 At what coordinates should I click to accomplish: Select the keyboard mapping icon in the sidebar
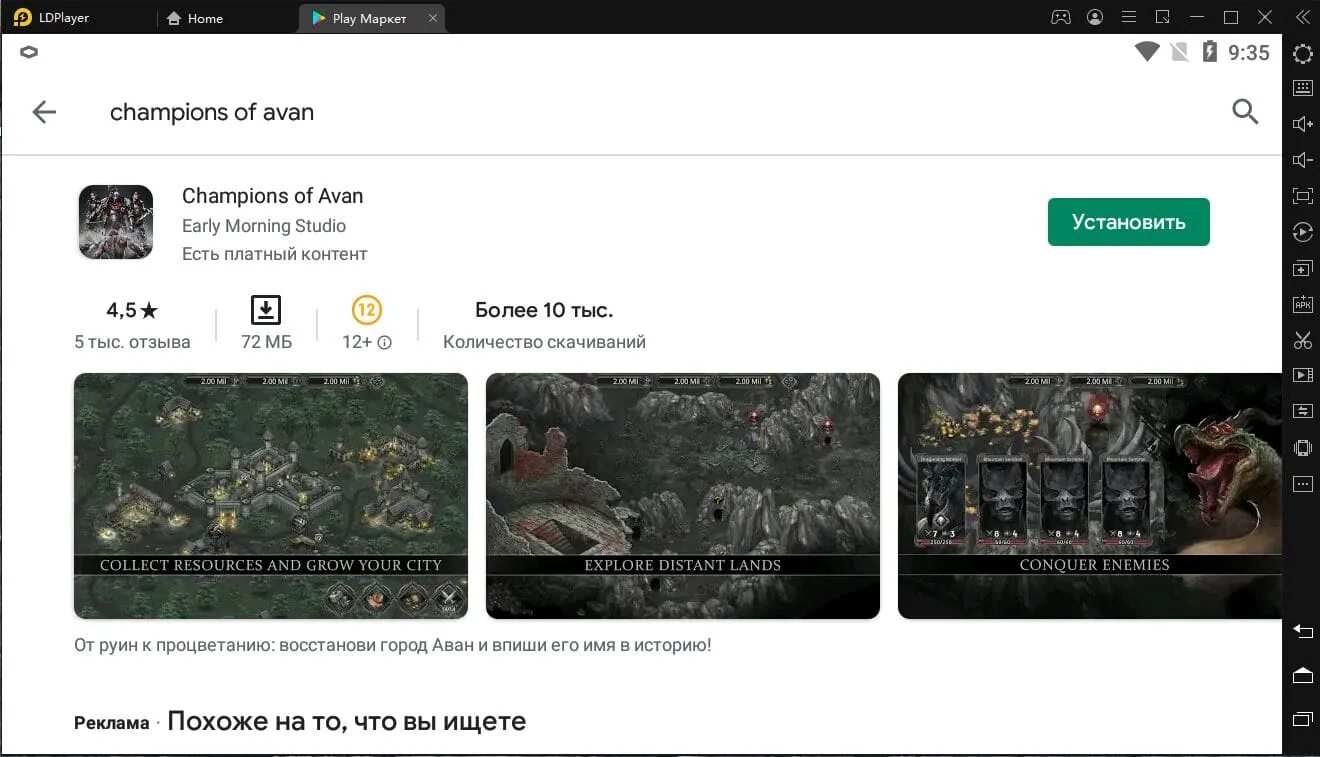click(1302, 87)
